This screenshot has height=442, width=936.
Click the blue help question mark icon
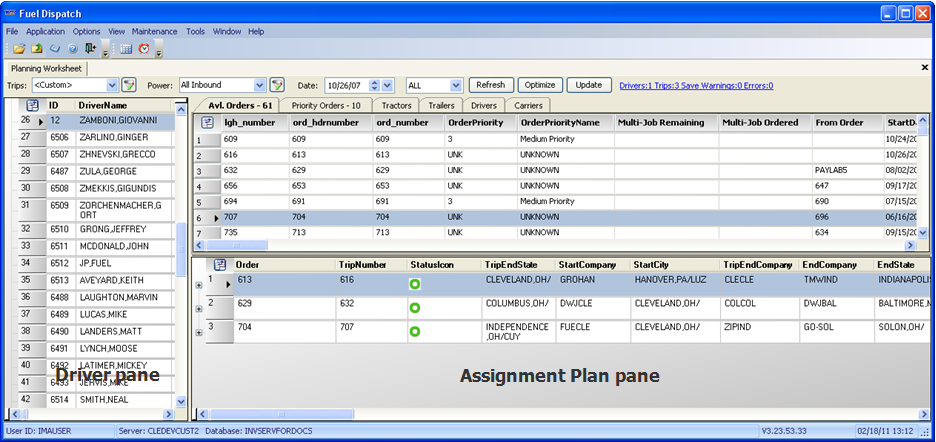73,48
